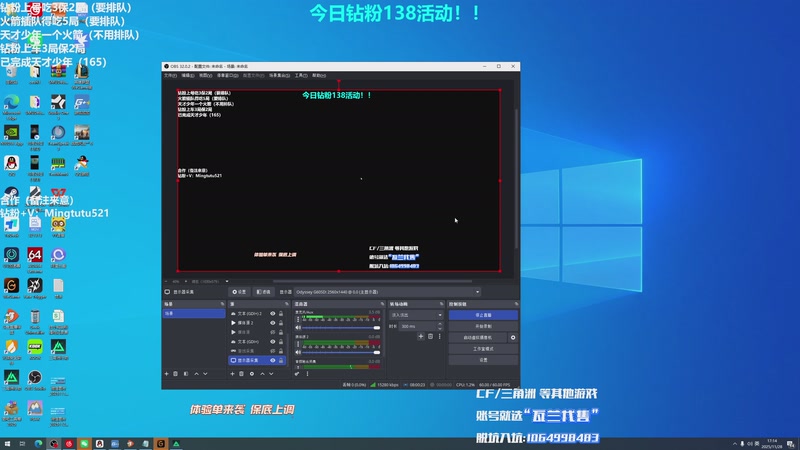
Task: Click Microsoft Edge icon in taskbar
Action: [x=38, y=444]
